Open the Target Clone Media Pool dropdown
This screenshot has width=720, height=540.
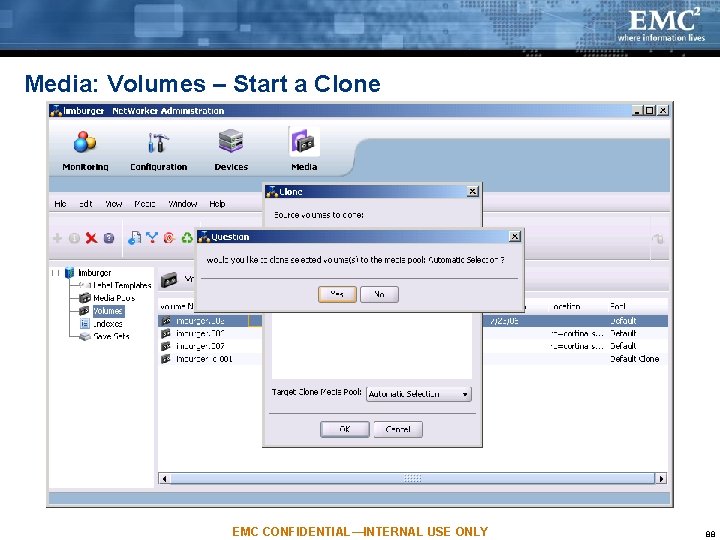click(x=419, y=394)
